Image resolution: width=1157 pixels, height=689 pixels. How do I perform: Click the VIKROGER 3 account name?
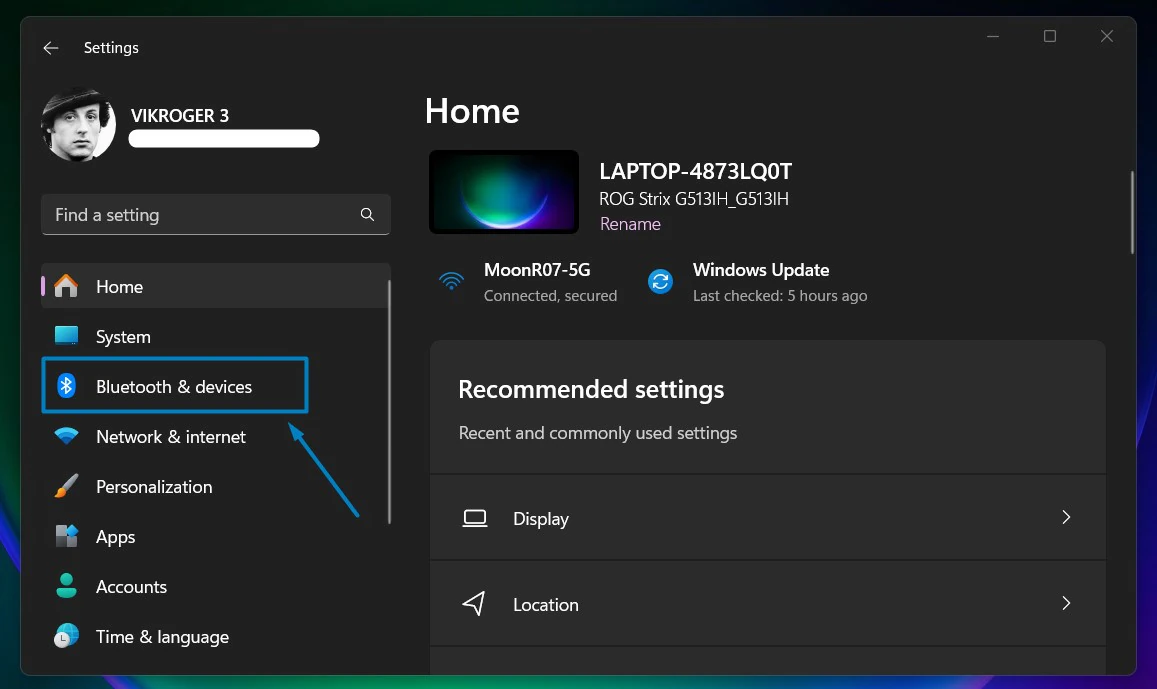pyautogui.click(x=180, y=116)
